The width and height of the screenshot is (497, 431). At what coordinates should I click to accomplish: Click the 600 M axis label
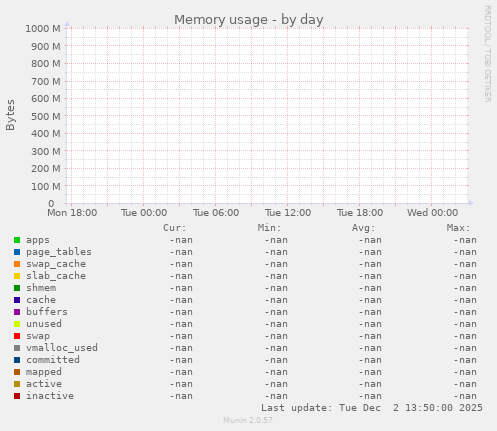coord(46,99)
